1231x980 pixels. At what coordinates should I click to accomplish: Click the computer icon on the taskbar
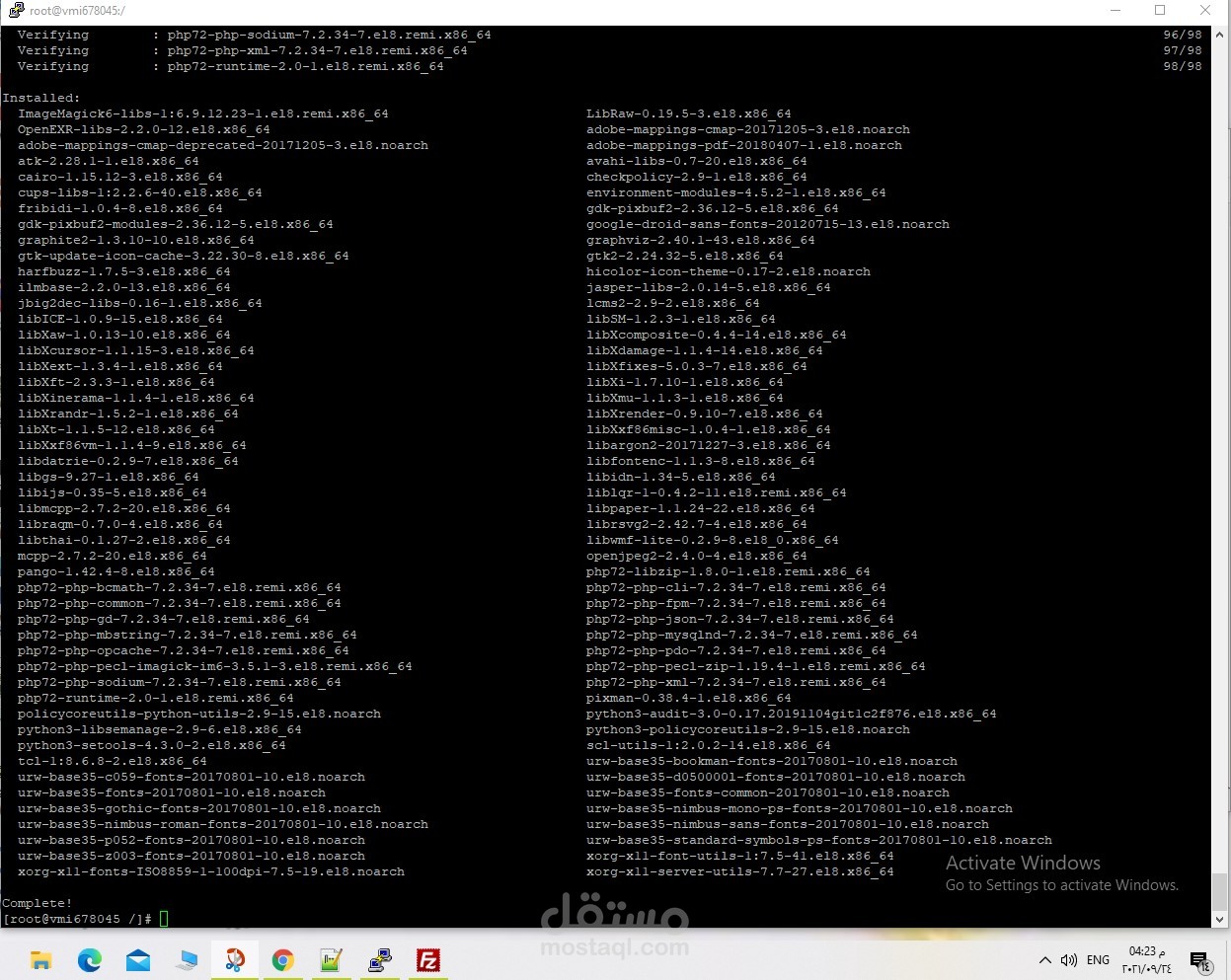pos(187,960)
